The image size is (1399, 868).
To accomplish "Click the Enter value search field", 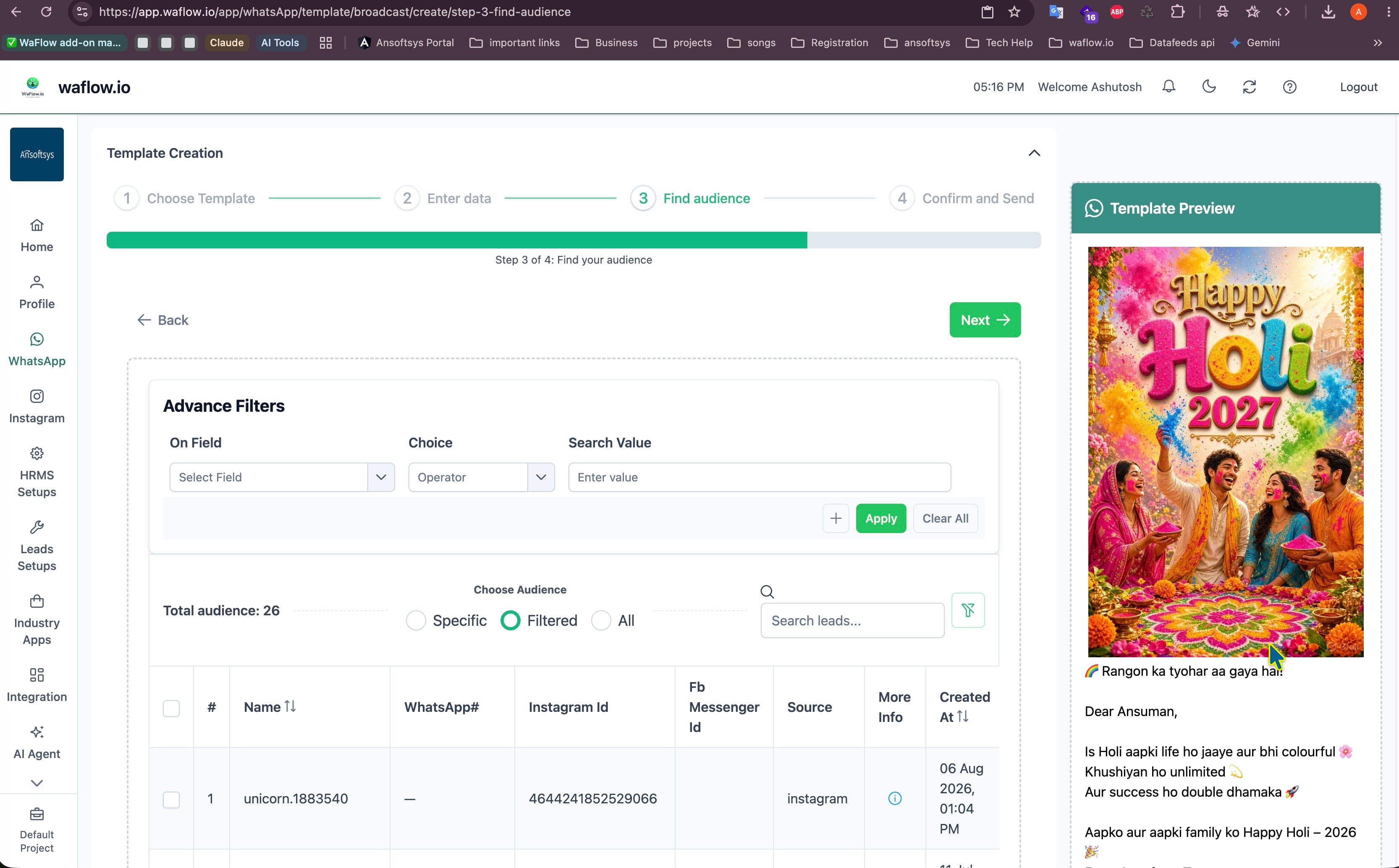I will point(759,477).
